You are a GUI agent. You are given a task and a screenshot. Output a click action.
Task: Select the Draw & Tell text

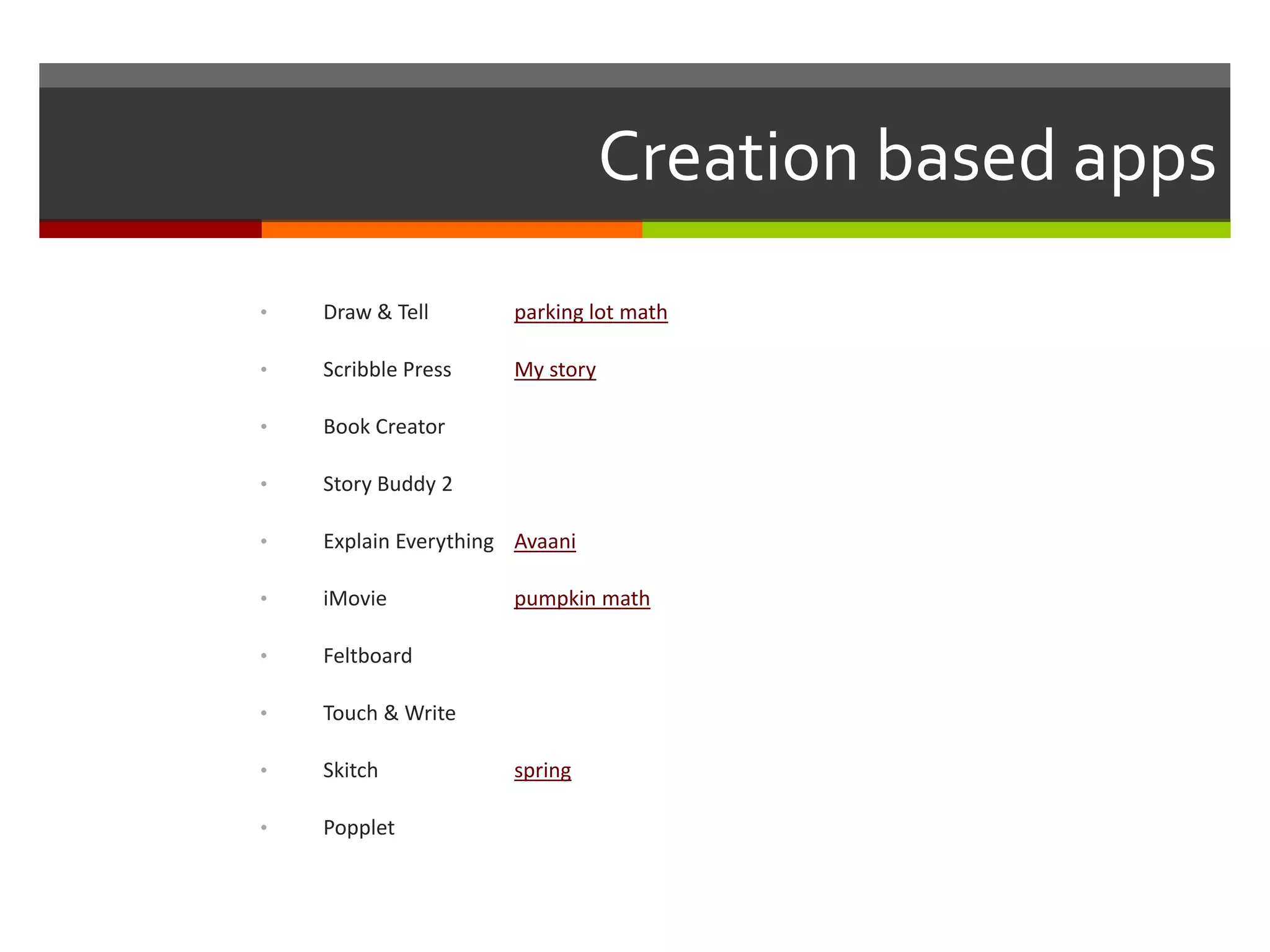[x=376, y=312]
